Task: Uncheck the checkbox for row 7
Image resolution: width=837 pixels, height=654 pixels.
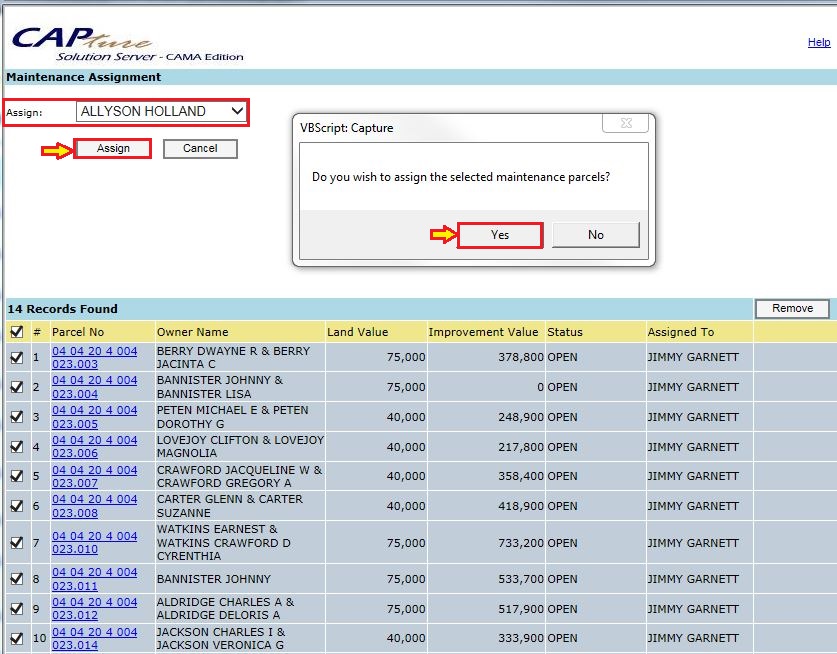Action: tap(17, 543)
